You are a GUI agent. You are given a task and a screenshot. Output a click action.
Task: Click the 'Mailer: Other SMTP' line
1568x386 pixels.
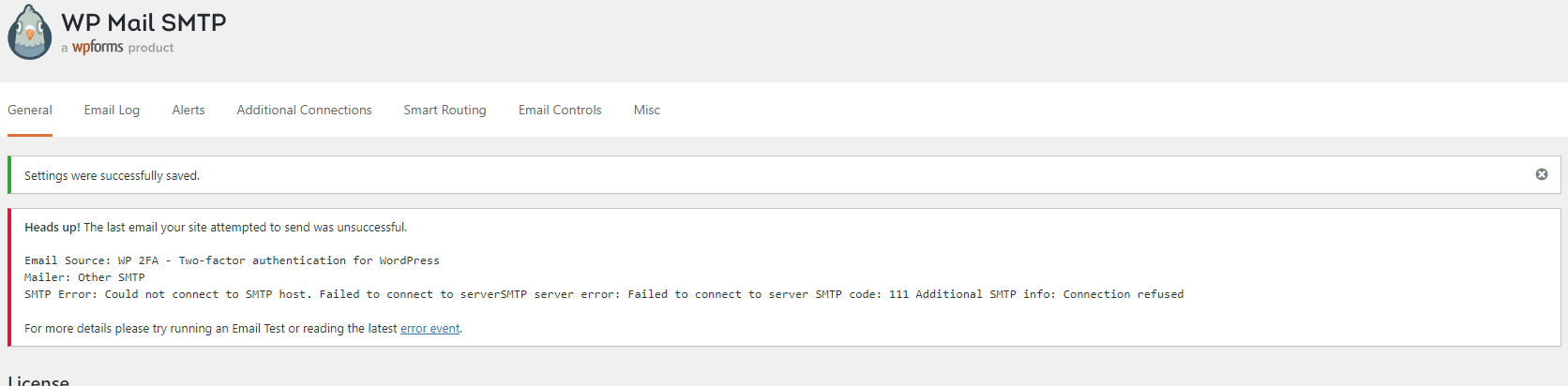pos(84,277)
